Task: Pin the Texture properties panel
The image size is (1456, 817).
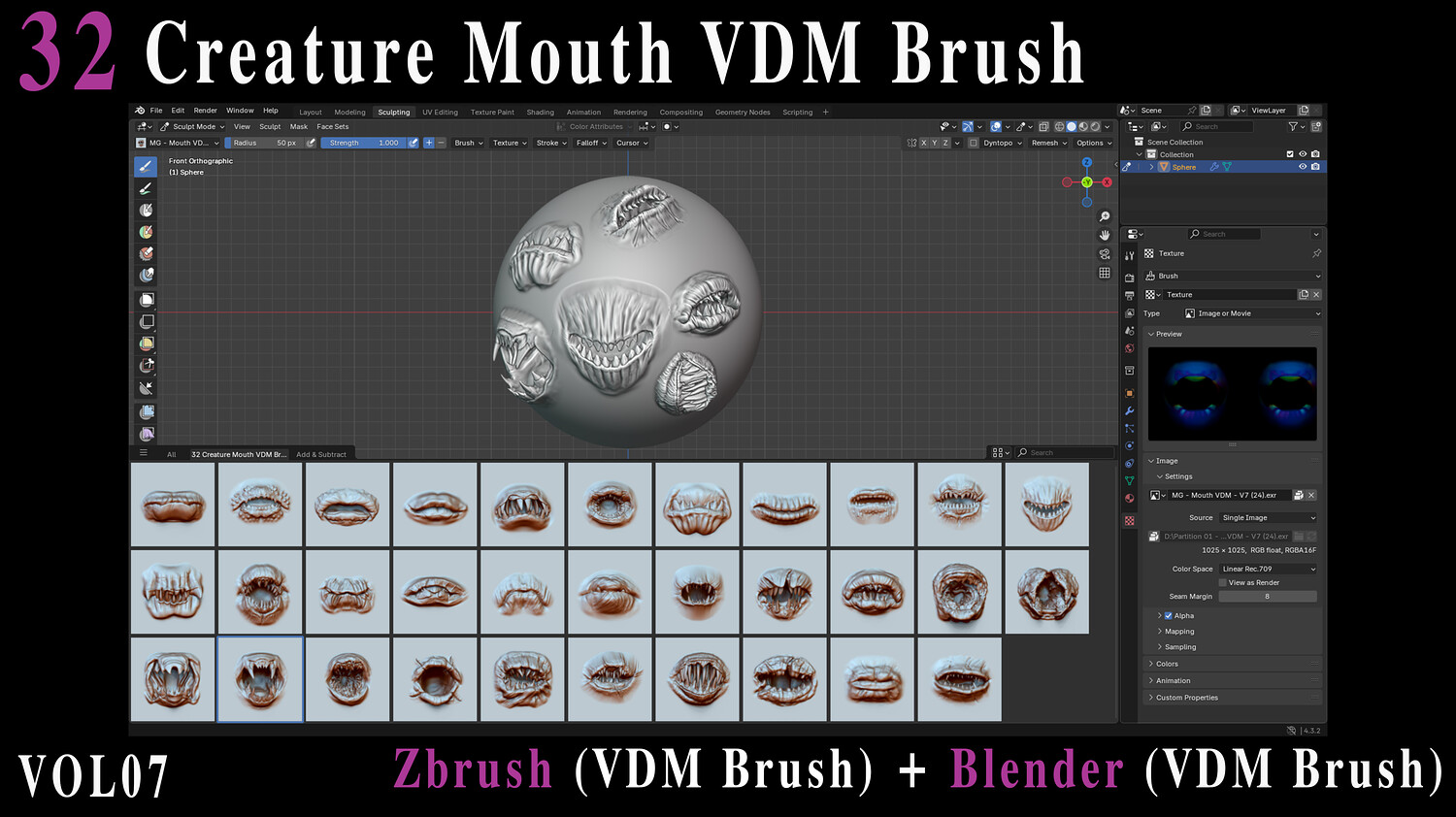Action: (x=1316, y=253)
